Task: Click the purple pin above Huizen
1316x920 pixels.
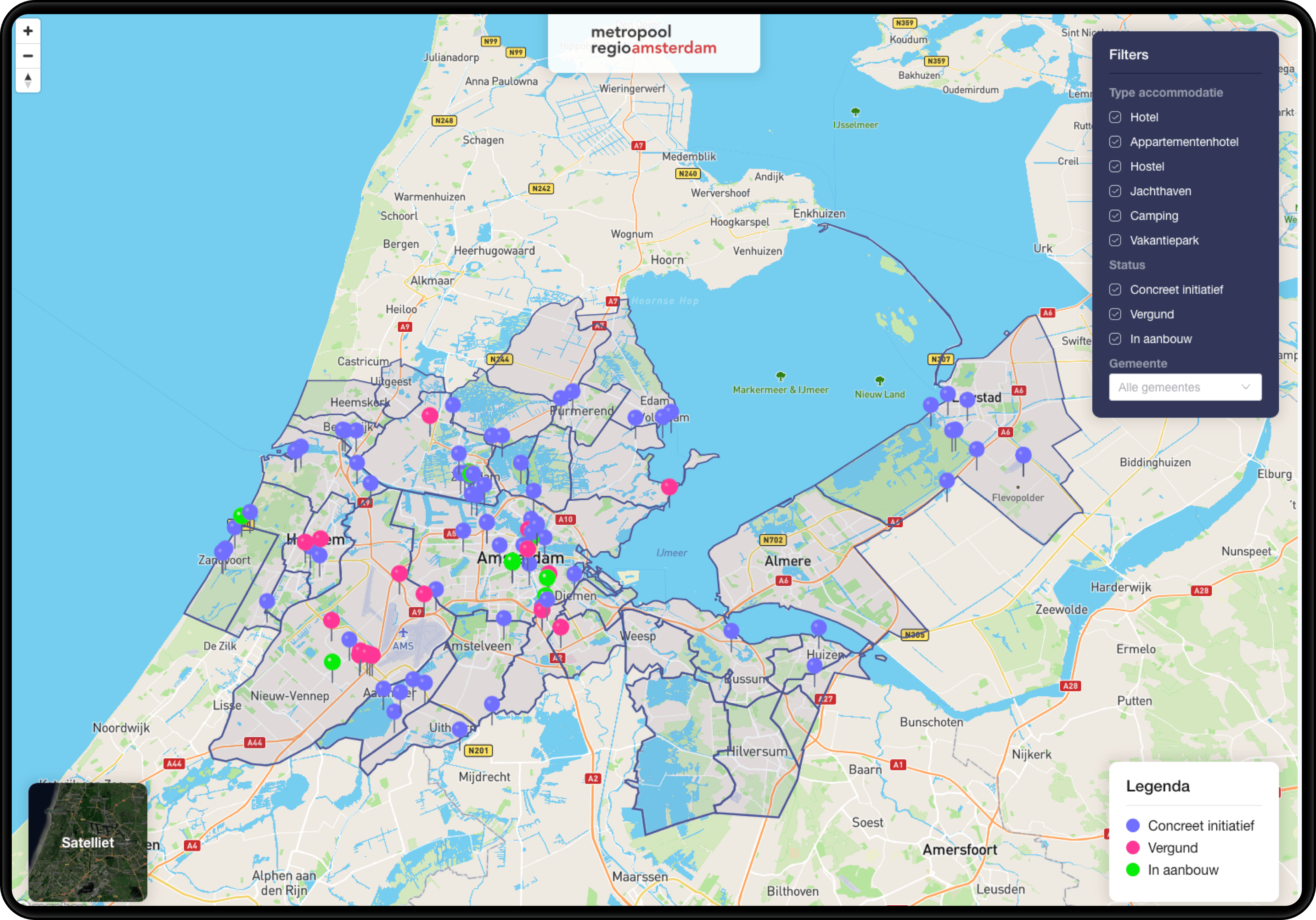Action: (818, 627)
